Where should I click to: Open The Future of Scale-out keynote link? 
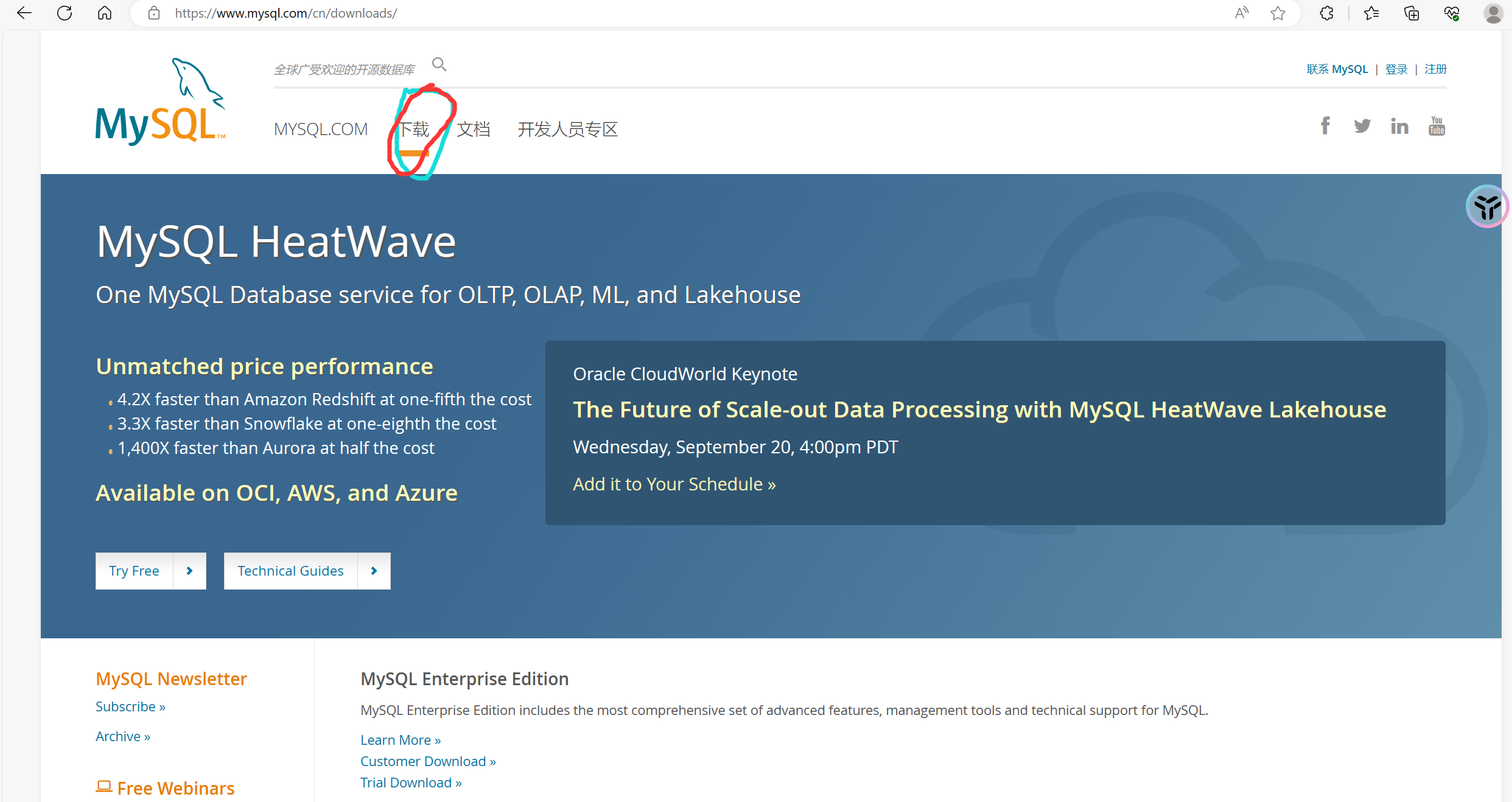tap(979, 410)
